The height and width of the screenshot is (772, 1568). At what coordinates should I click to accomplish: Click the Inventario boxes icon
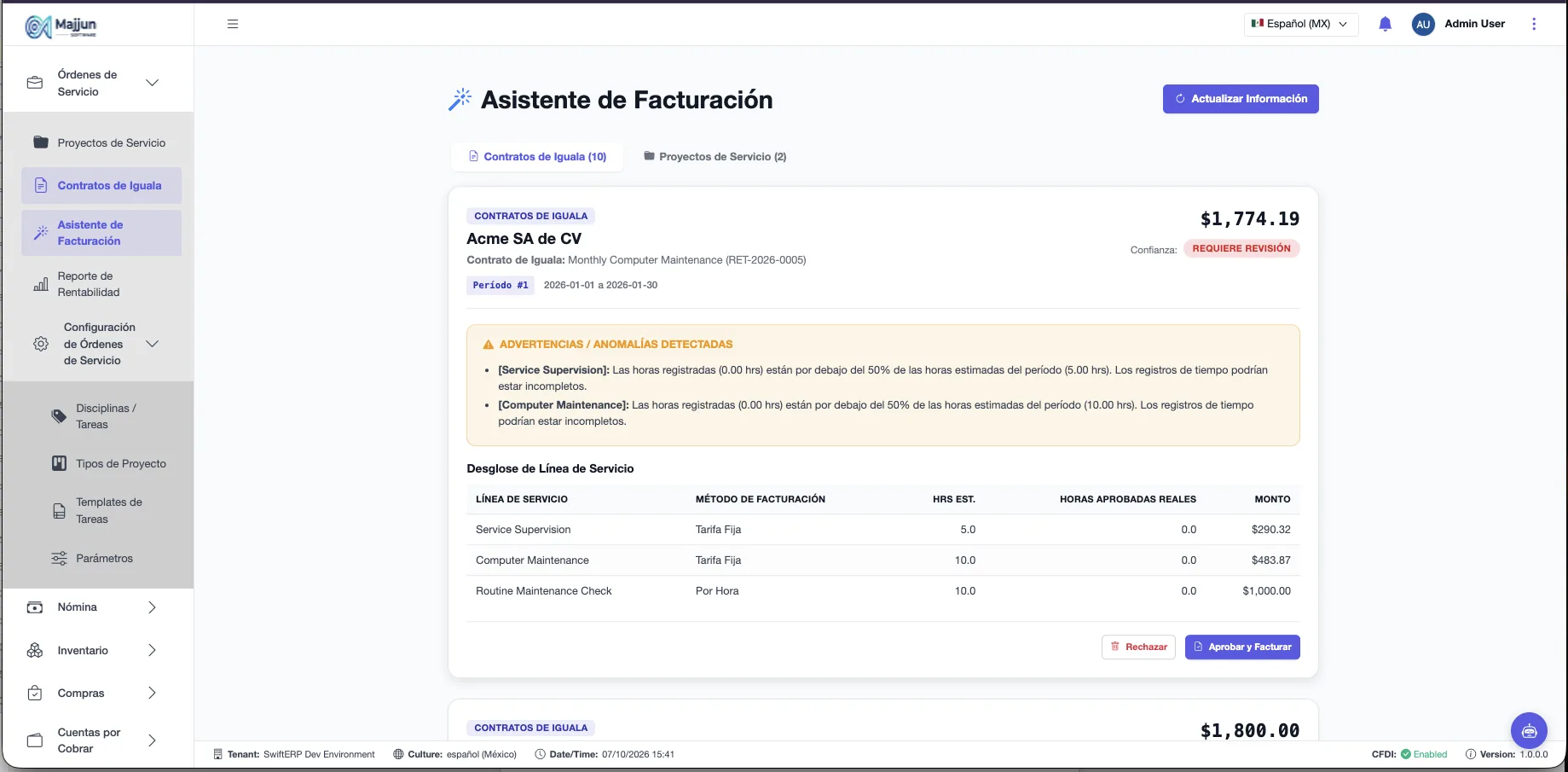tap(35, 650)
